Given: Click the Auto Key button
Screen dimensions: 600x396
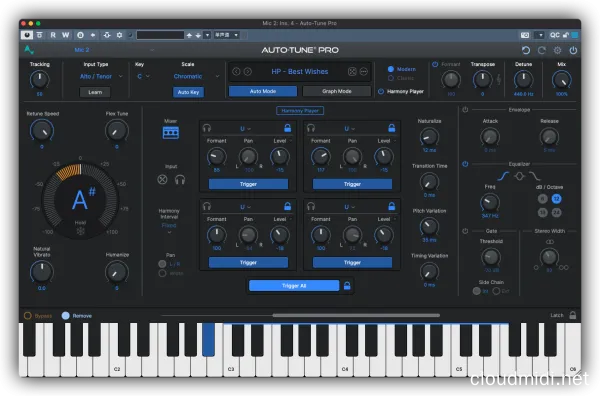Looking at the screenshot, I should click(188, 92).
